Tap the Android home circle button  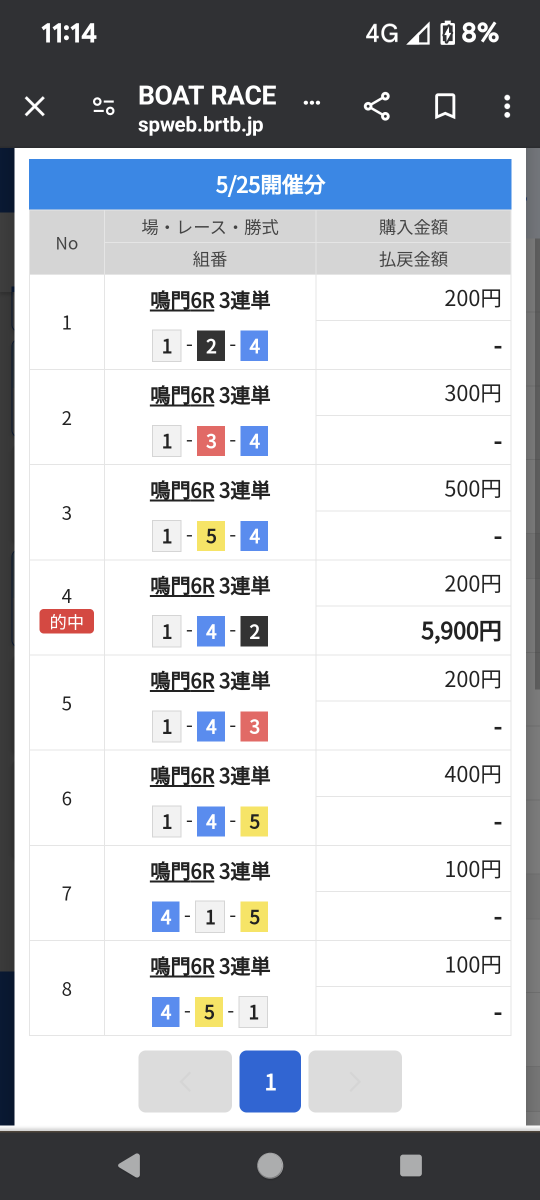pos(270,1165)
